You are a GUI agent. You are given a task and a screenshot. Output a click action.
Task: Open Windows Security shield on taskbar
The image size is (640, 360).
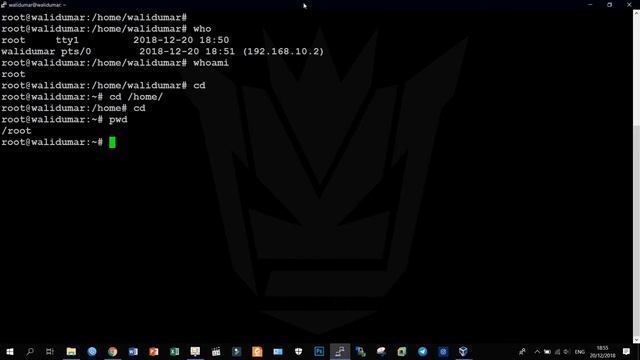tap(298, 351)
